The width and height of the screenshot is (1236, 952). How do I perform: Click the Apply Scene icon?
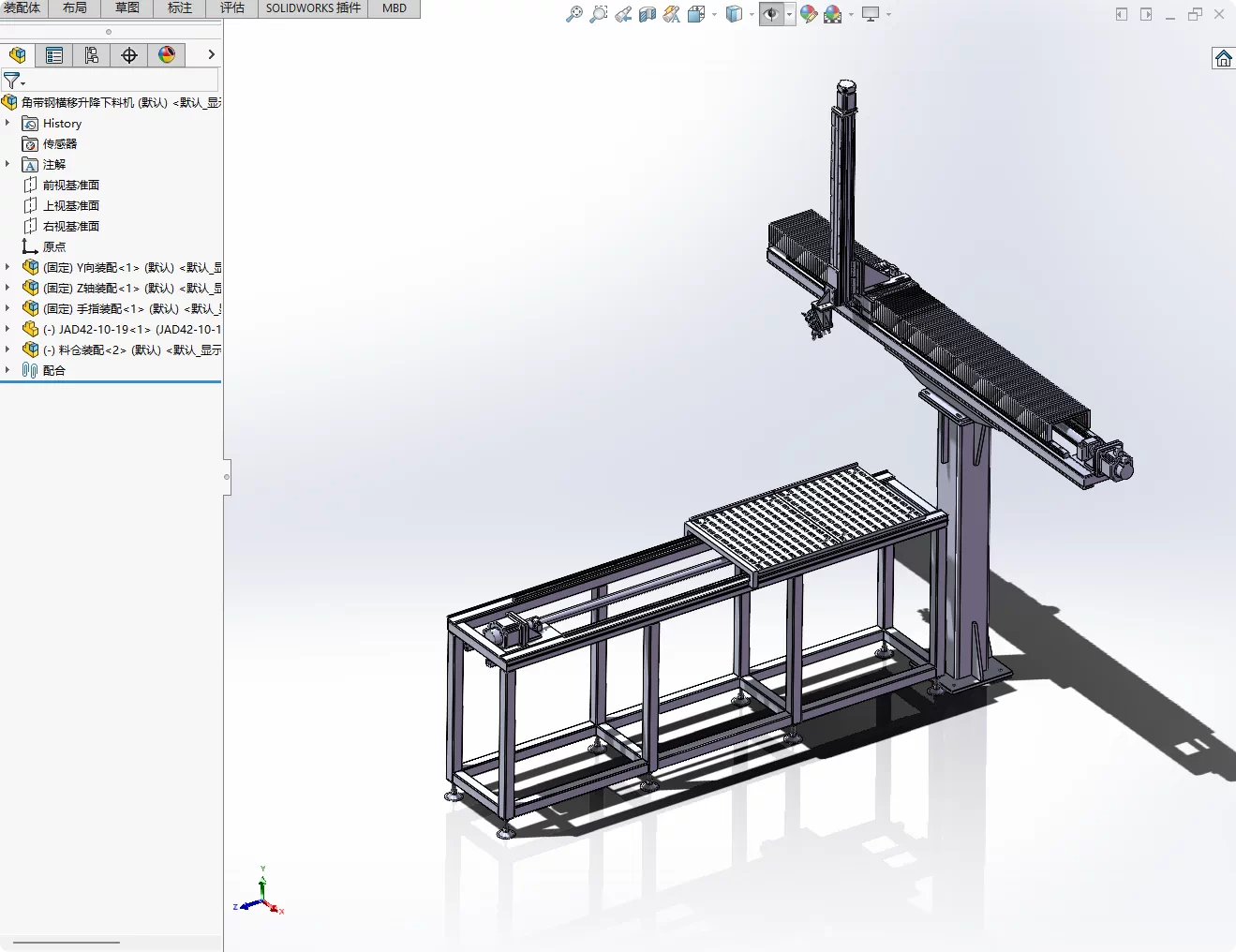click(833, 14)
